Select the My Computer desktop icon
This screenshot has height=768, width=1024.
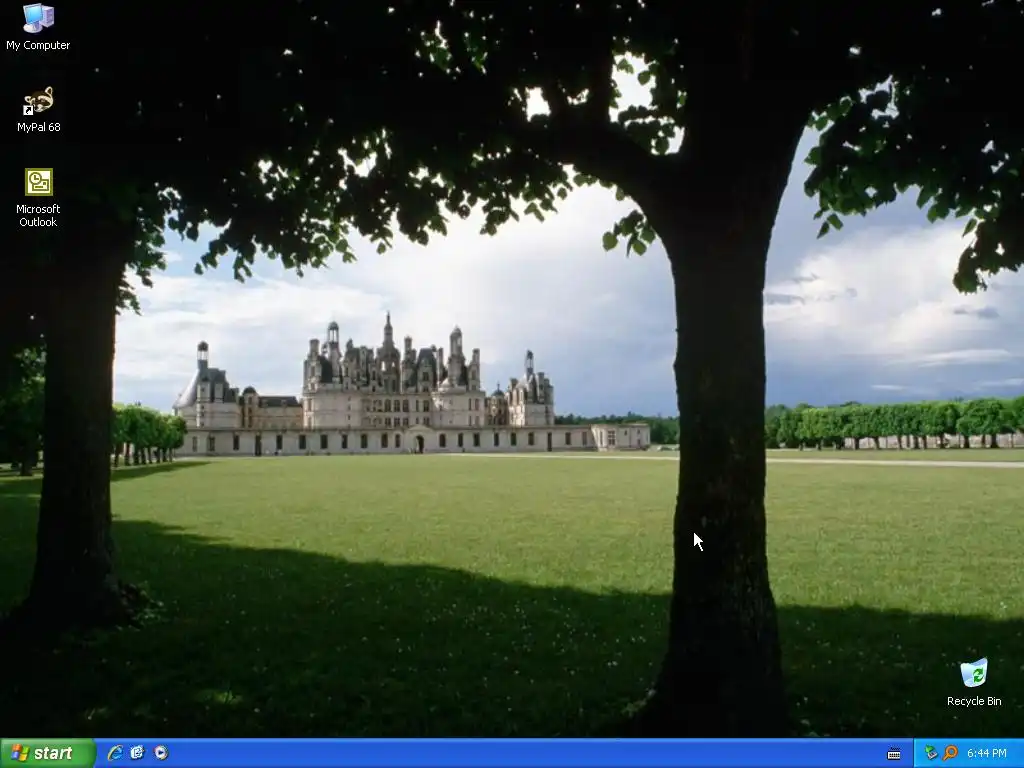(x=38, y=27)
